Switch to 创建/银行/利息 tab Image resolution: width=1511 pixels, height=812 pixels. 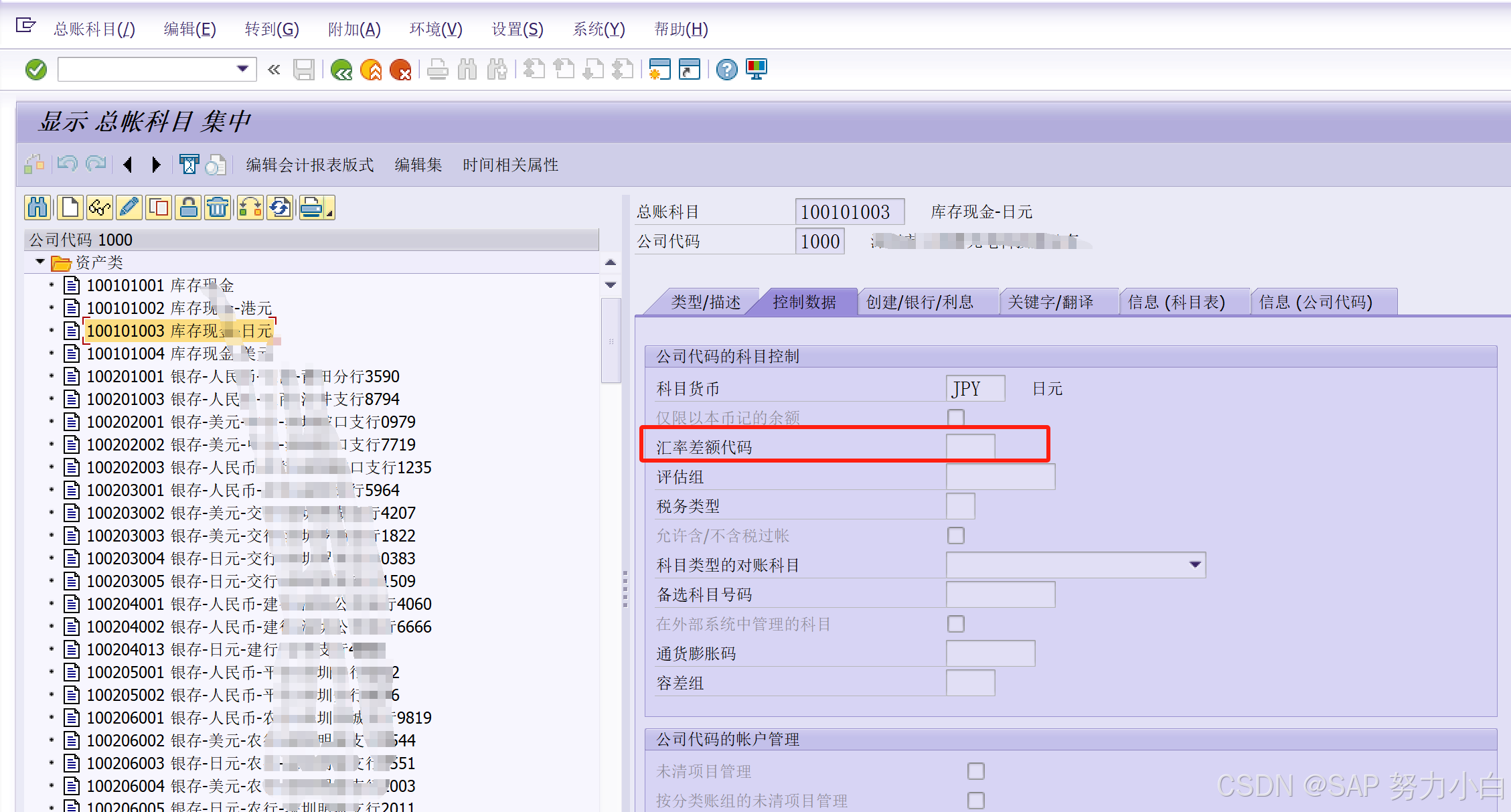point(919,303)
